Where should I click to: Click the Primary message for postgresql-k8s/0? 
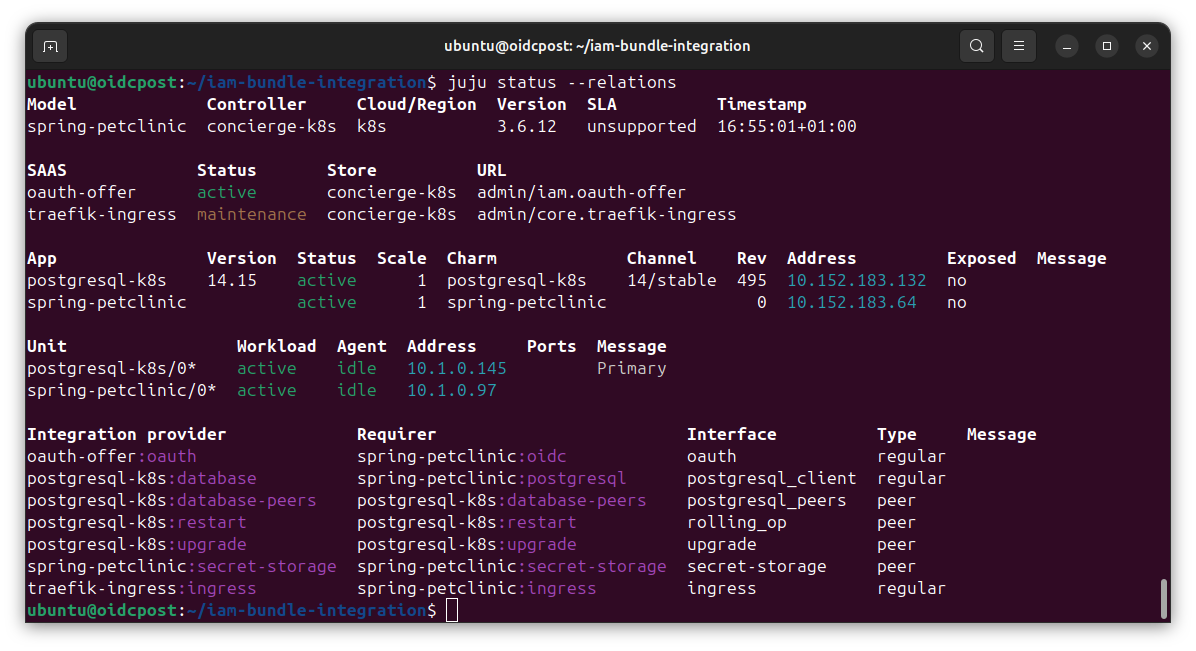pos(631,368)
